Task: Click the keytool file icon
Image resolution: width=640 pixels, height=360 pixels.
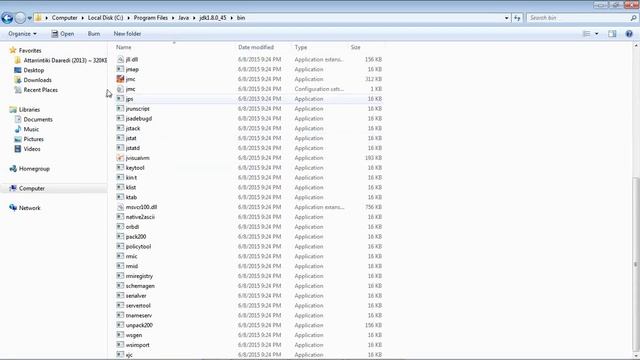Action: tap(120, 168)
